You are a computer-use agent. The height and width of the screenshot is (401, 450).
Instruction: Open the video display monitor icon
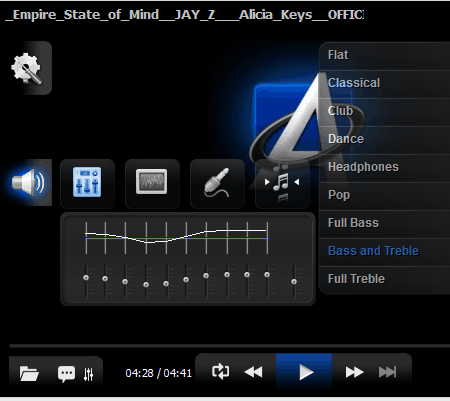click(152, 183)
